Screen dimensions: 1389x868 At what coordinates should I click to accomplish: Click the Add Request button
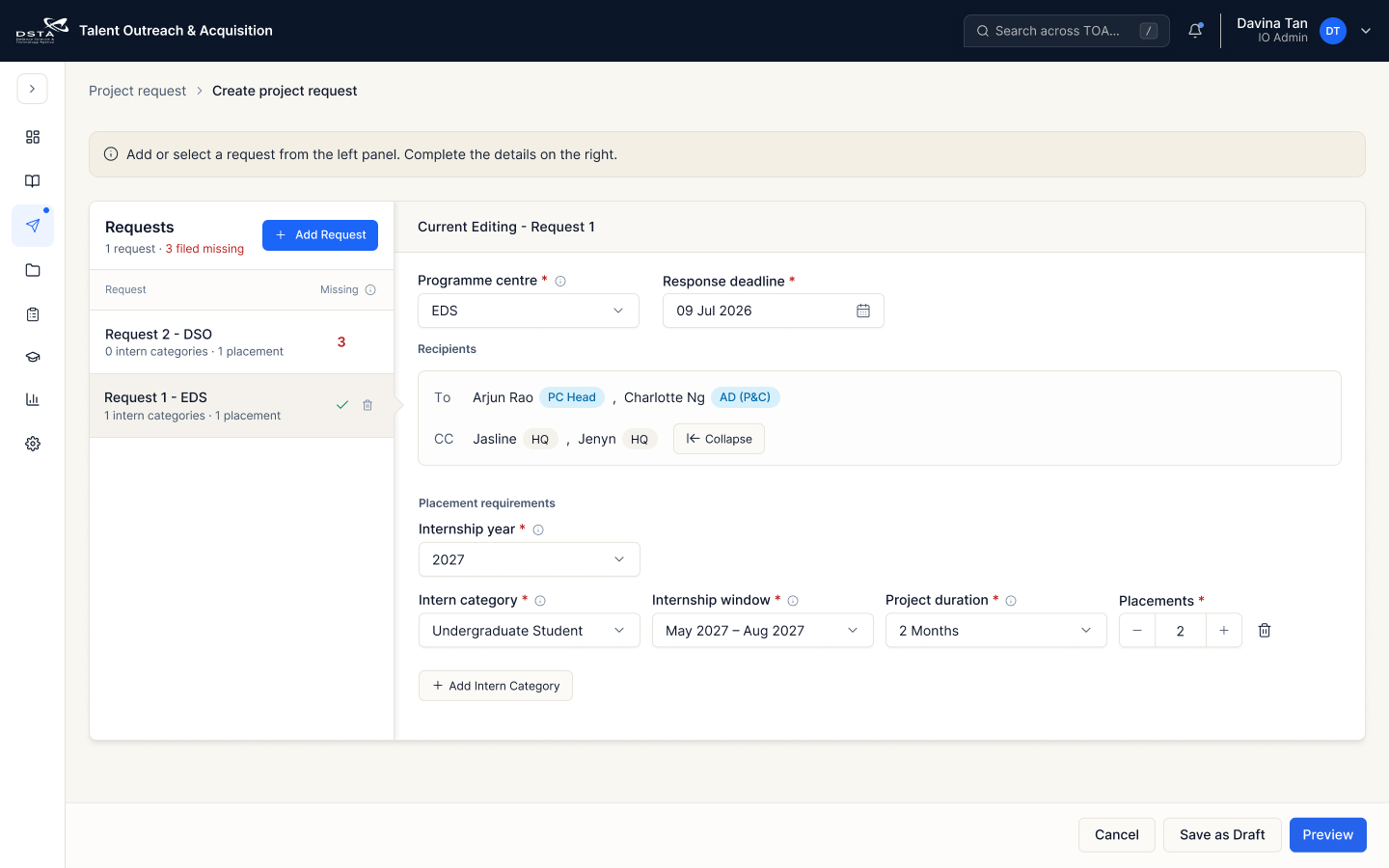click(320, 235)
